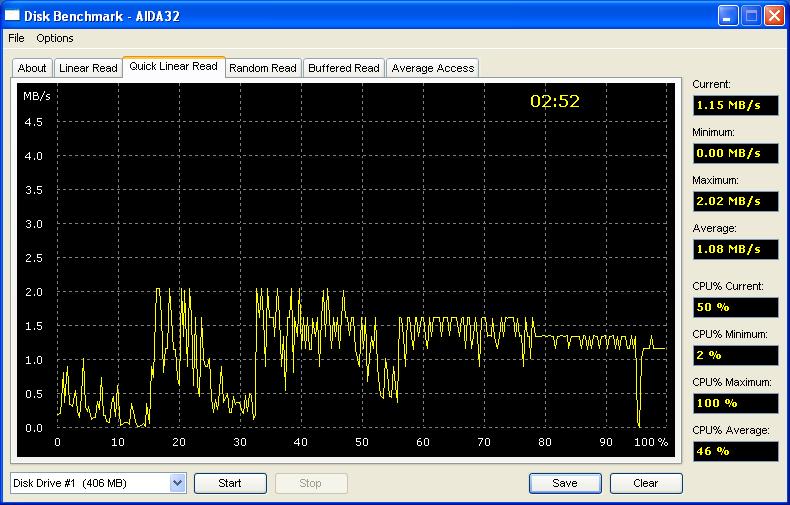Click the 'Current:' label
790x505 pixels.
point(711,84)
